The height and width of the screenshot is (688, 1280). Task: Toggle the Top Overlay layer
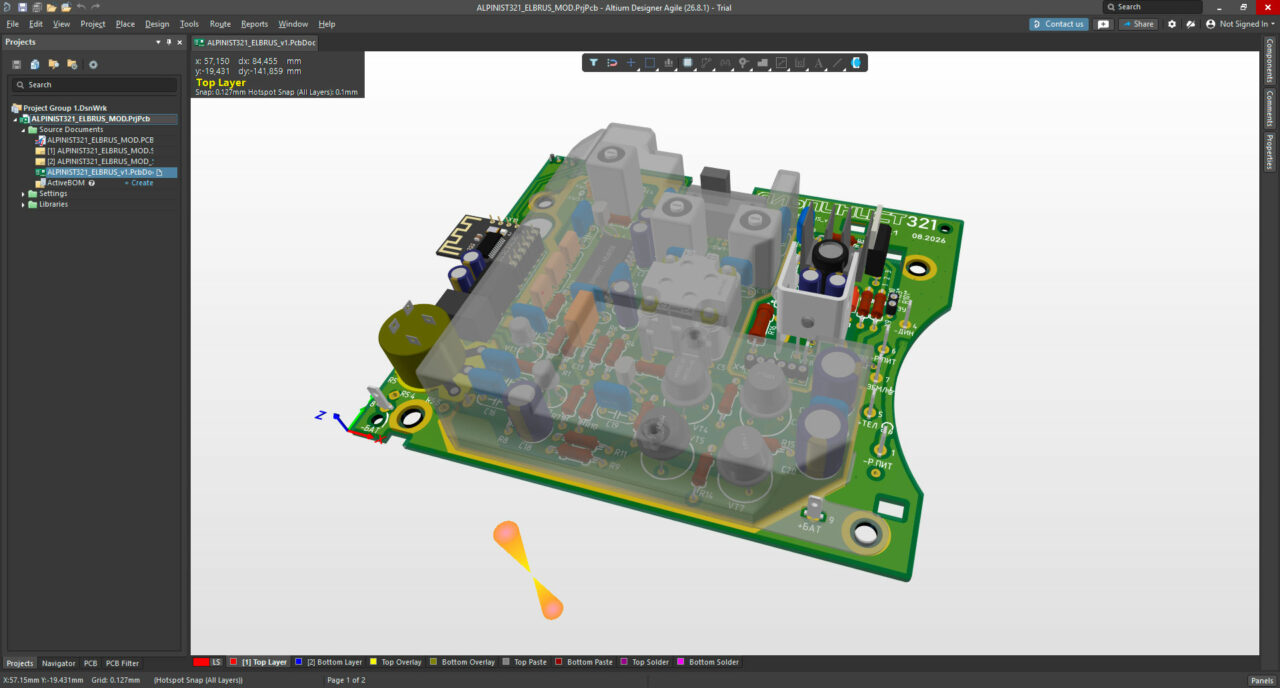point(373,662)
